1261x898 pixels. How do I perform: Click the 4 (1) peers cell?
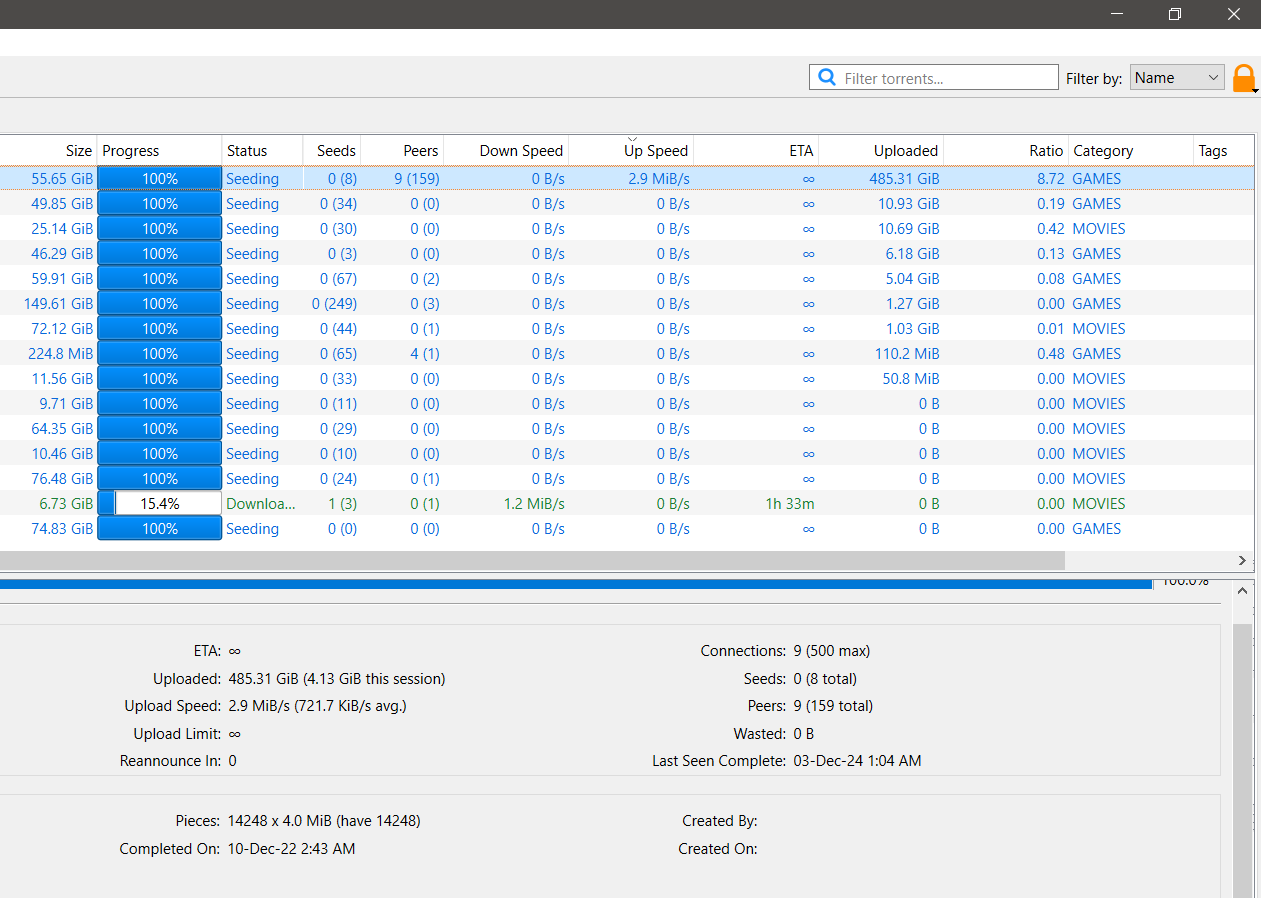pyautogui.click(x=425, y=354)
